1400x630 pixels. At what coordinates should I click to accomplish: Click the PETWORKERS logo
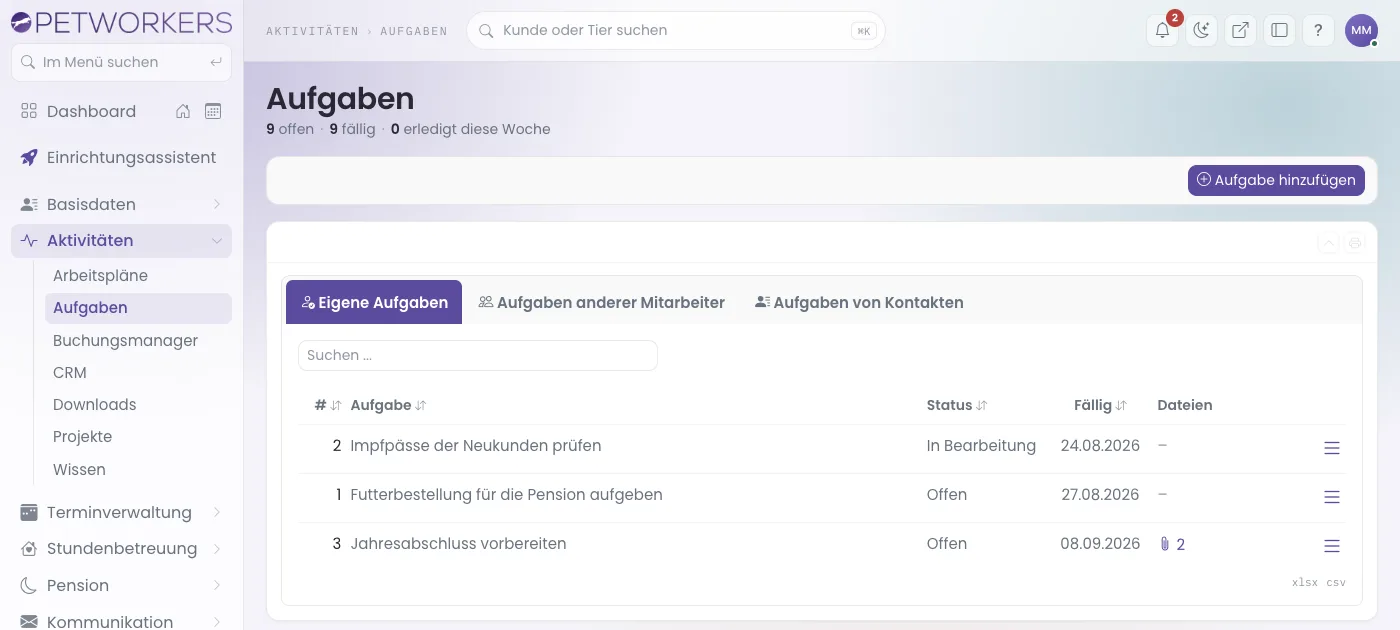click(121, 22)
